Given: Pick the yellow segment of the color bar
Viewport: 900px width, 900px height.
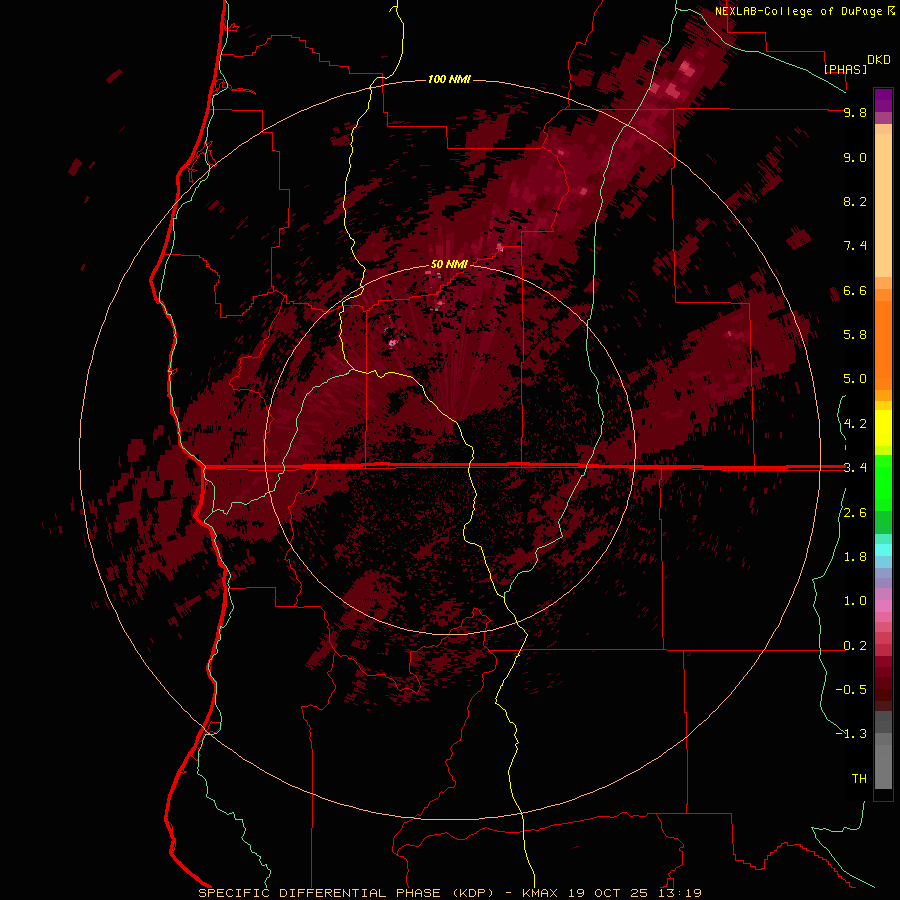Looking at the screenshot, I should point(883,428).
